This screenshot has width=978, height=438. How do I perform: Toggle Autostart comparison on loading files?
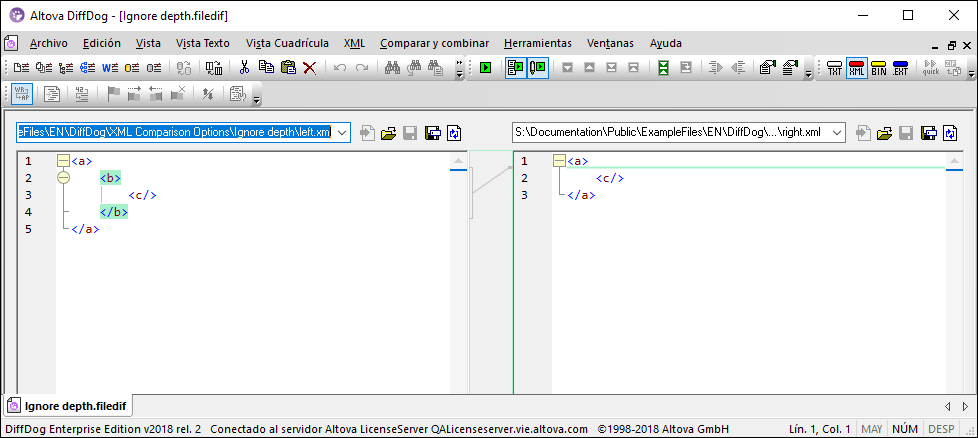click(516, 67)
